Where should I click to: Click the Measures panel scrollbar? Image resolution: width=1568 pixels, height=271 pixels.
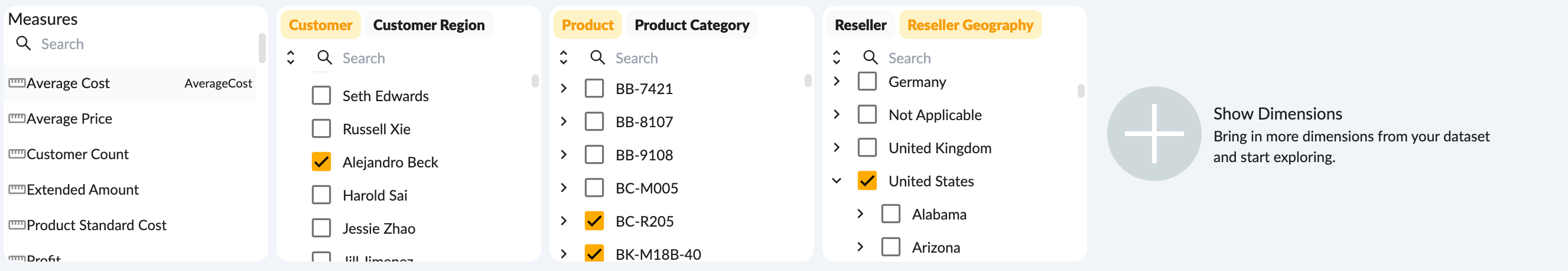point(262,49)
